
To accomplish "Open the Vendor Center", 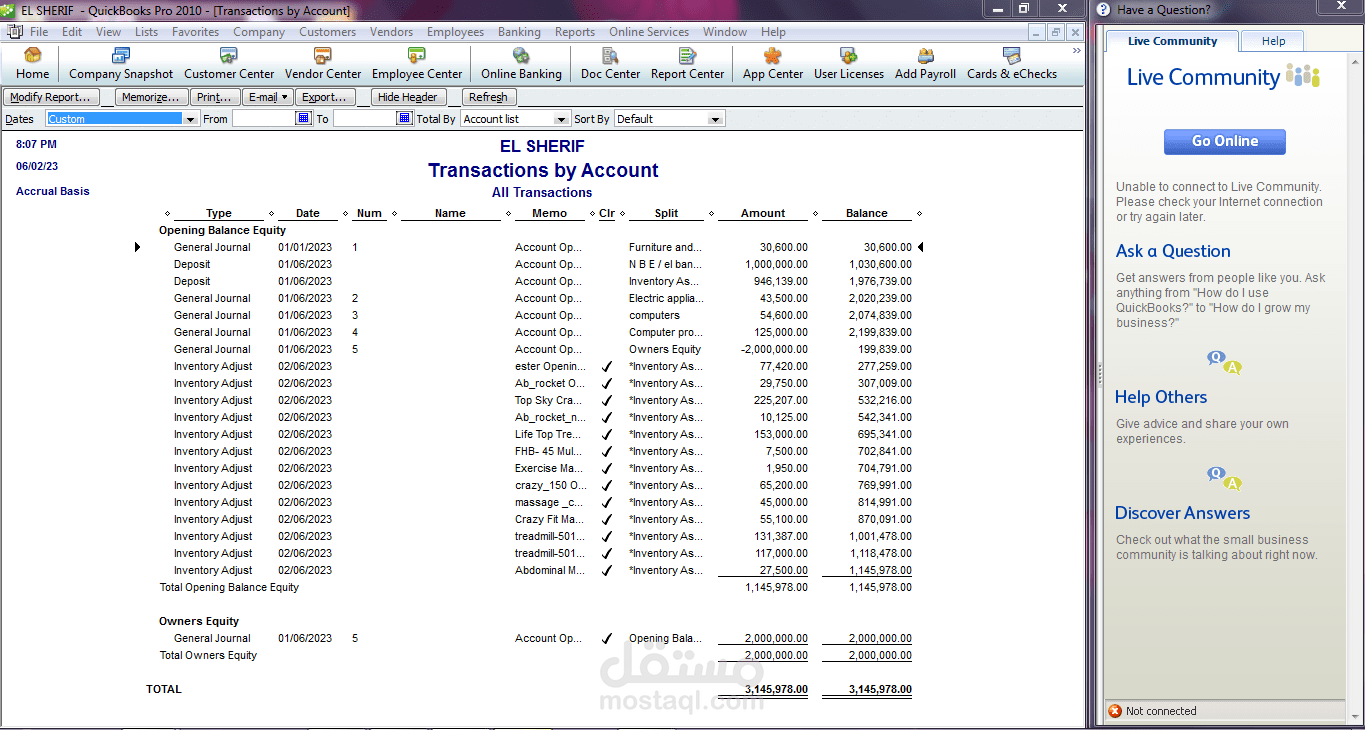I will [323, 63].
